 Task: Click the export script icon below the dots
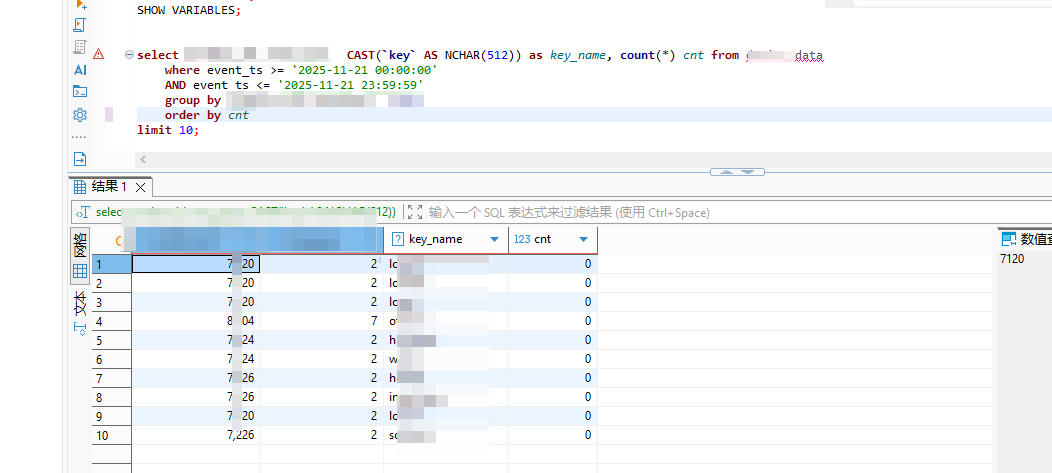click(x=80, y=158)
